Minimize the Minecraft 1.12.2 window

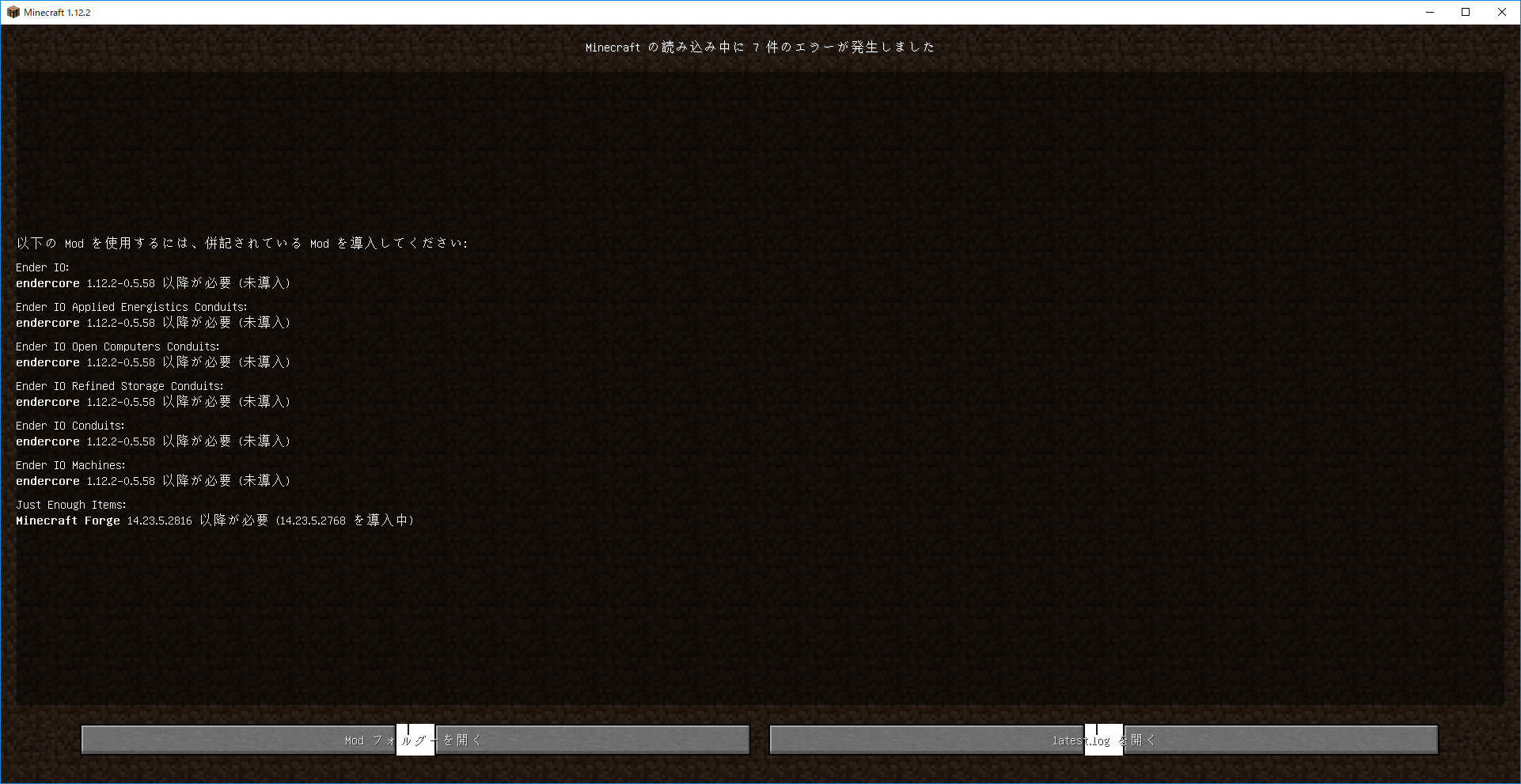1429,12
